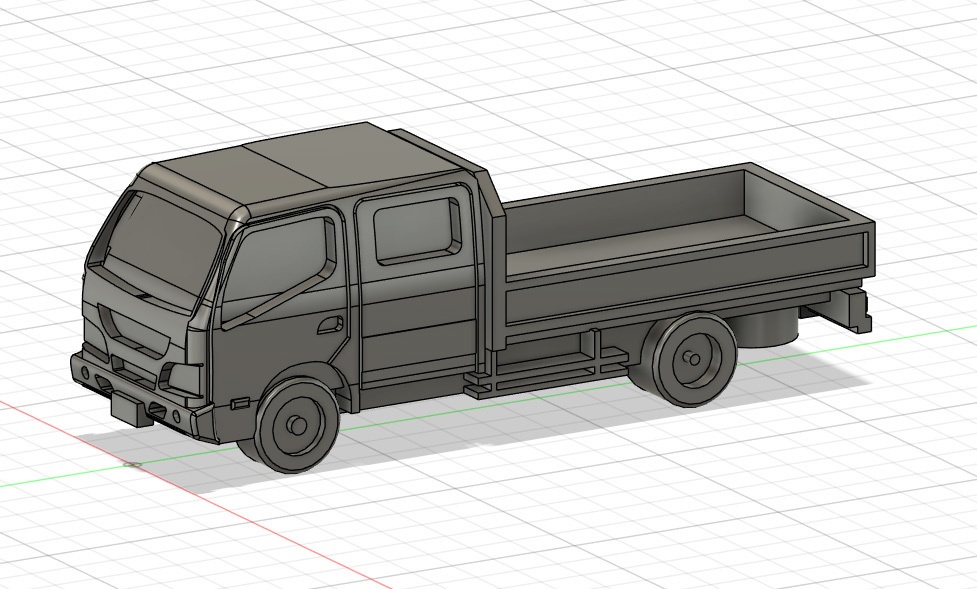Select the side marker light on fender
This screenshot has width=977, height=589.
tap(239, 403)
